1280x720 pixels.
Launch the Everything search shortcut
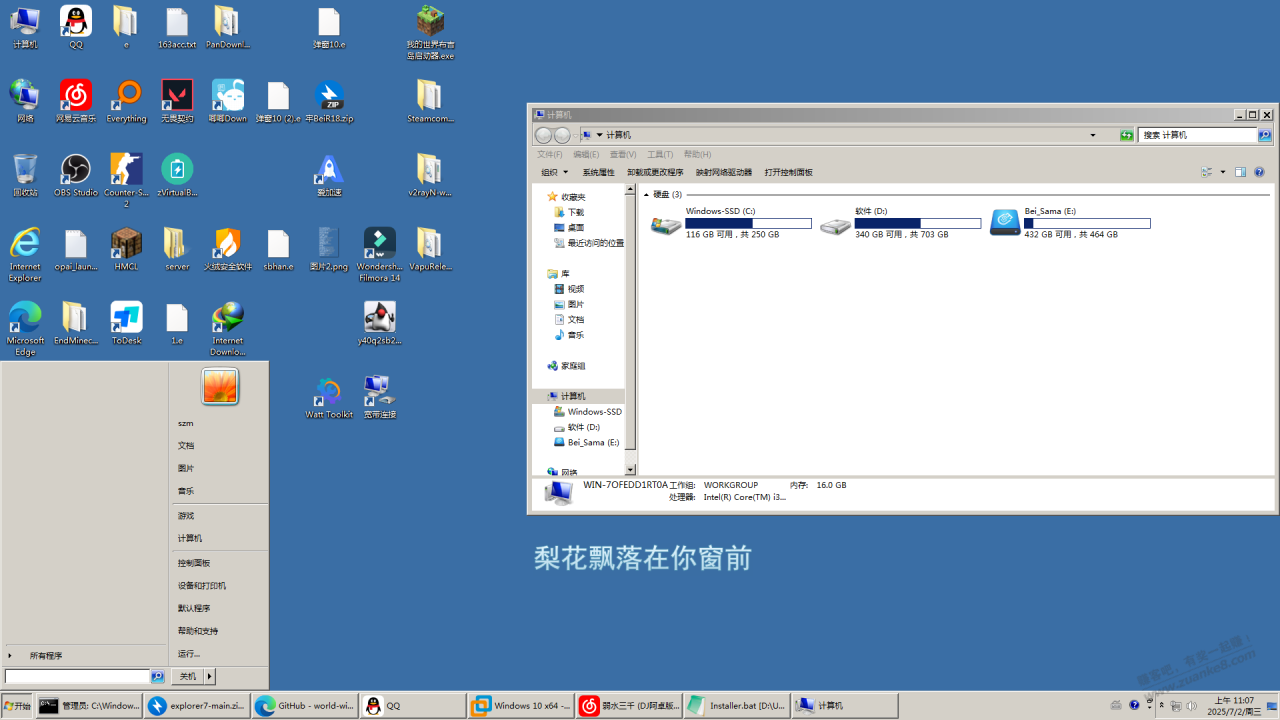[126, 101]
